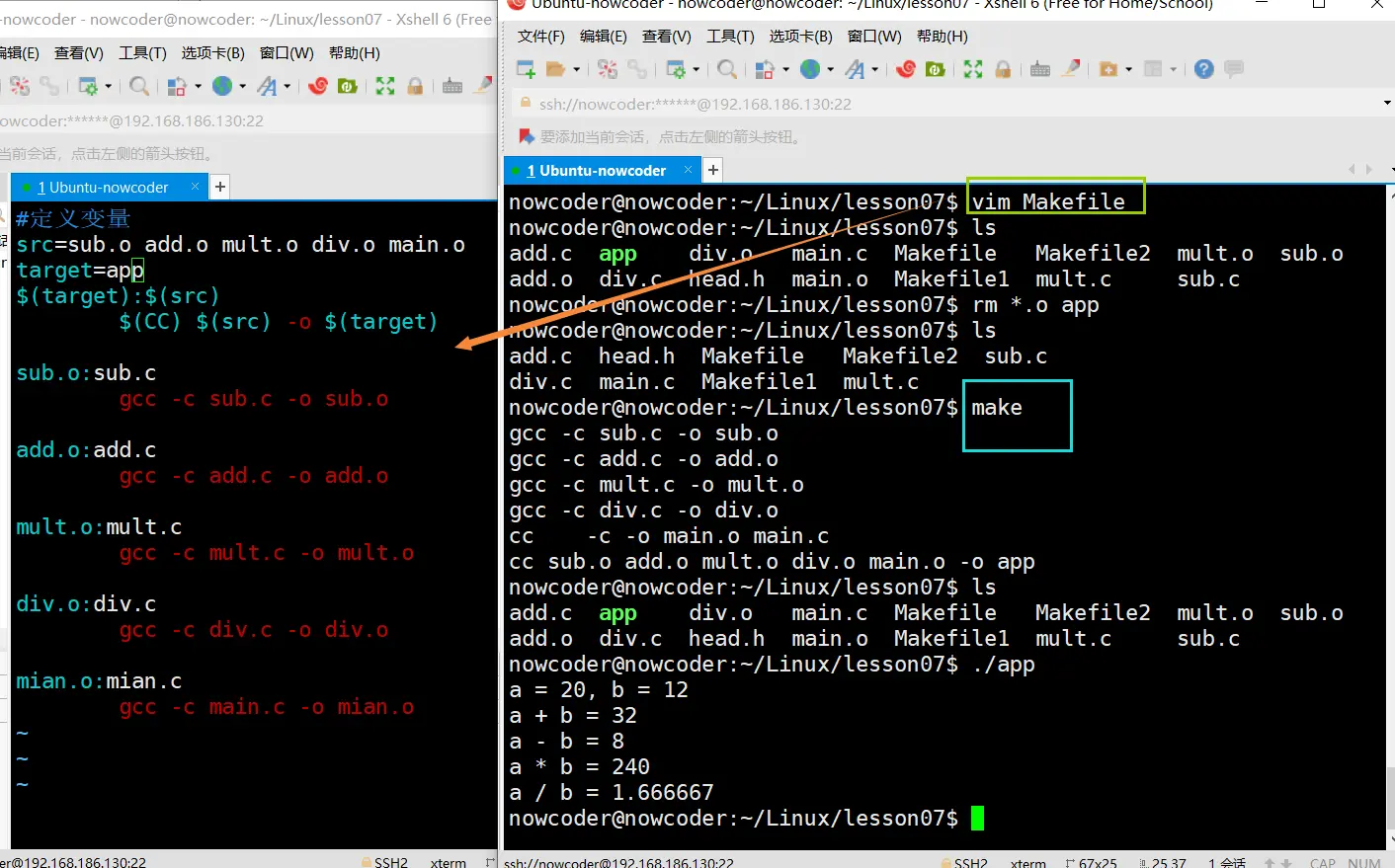Add a new tab in left window
Image resolution: width=1395 pixels, height=868 pixels.
pos(220,187)
